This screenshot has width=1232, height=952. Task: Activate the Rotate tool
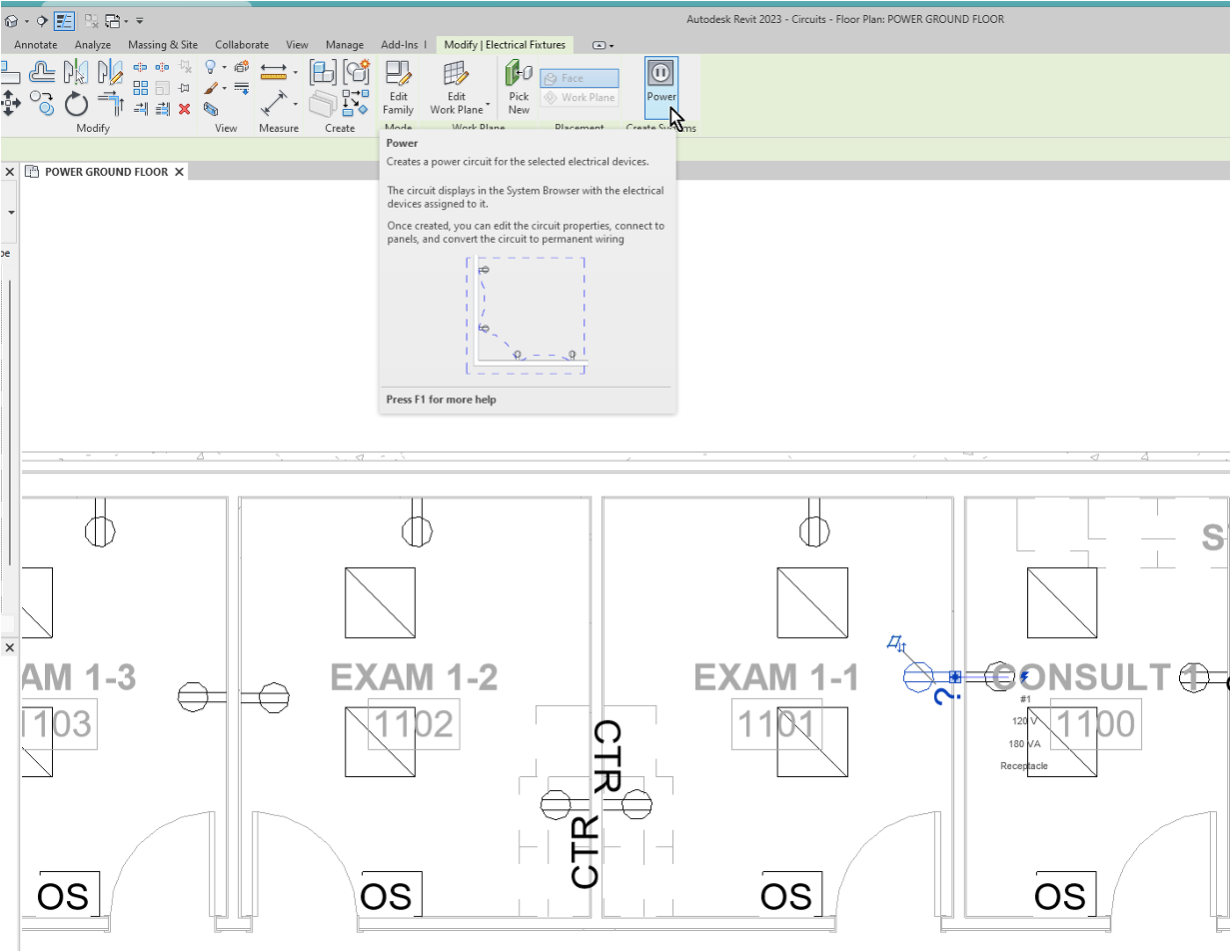pos(76,103)
